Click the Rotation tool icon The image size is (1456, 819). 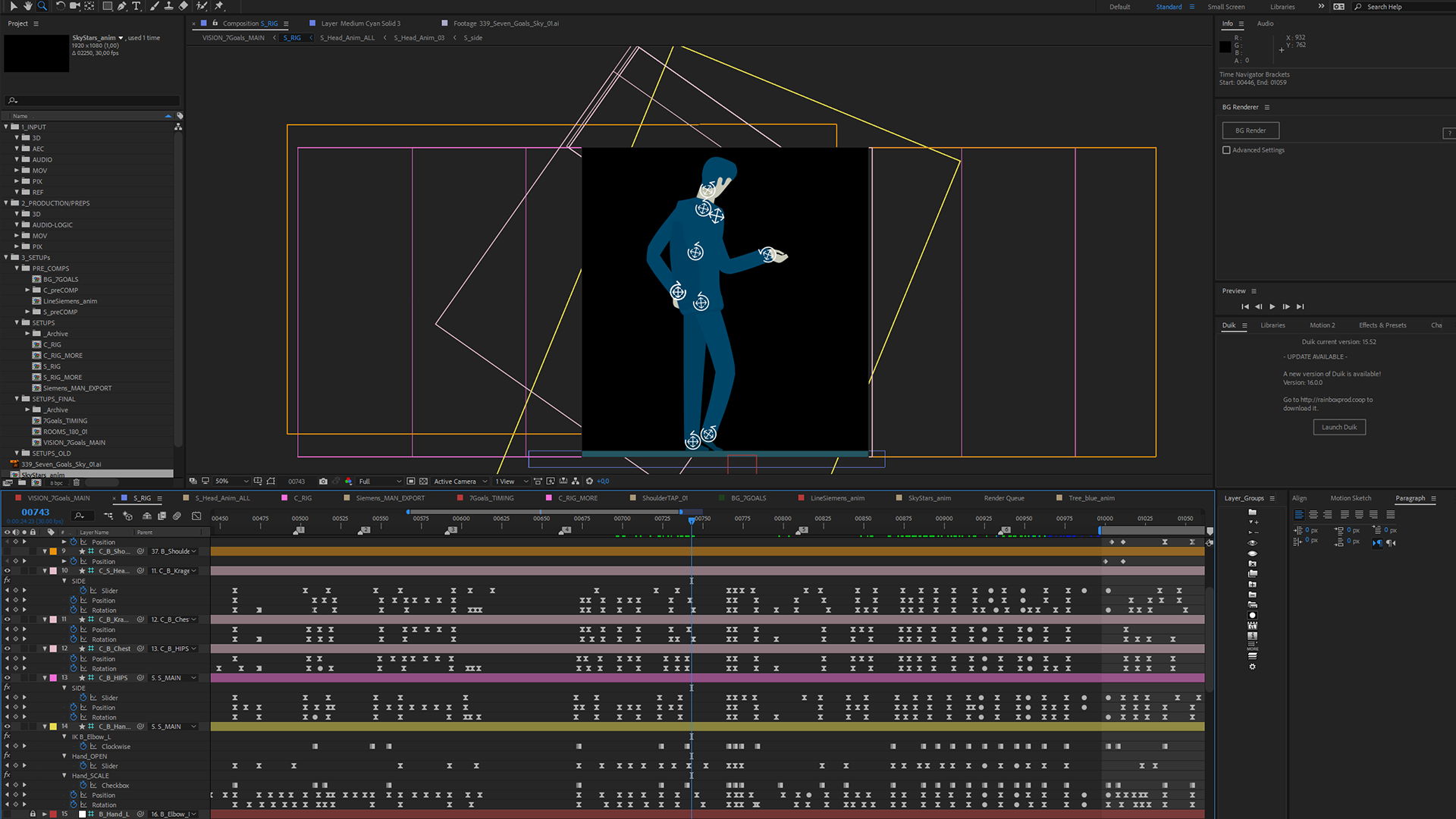pos(60,6)
